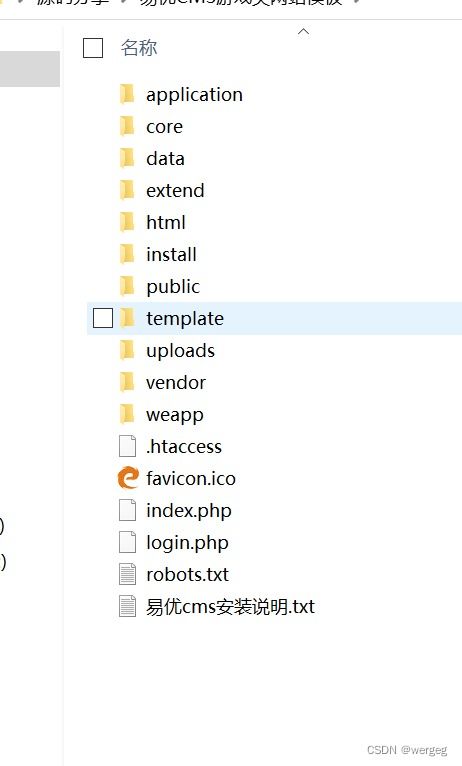The image size is (462, 766).
Task: Click the 名称 column header
Action: 139,48
